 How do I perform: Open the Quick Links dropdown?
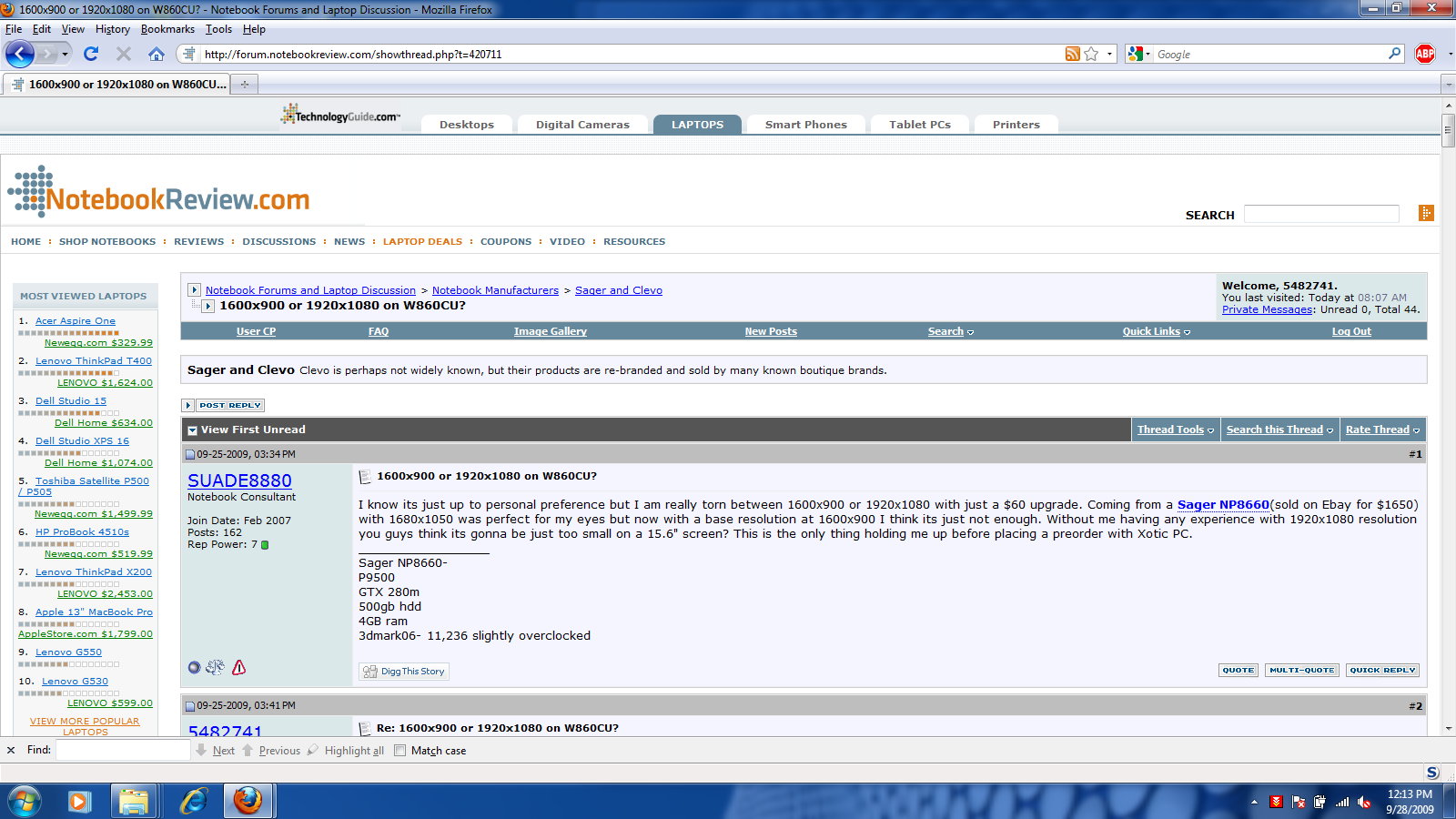pyautogui.click(x=1157, y=331)
